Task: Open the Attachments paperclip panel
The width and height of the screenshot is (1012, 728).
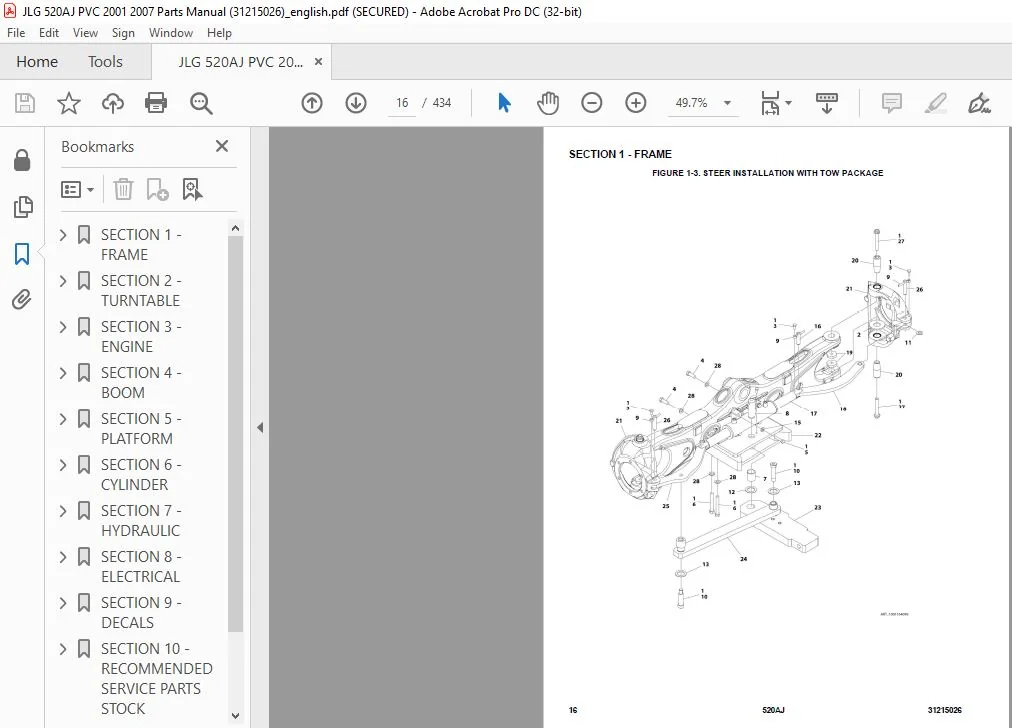Action: pyautogui.click(x=22, y=299)
